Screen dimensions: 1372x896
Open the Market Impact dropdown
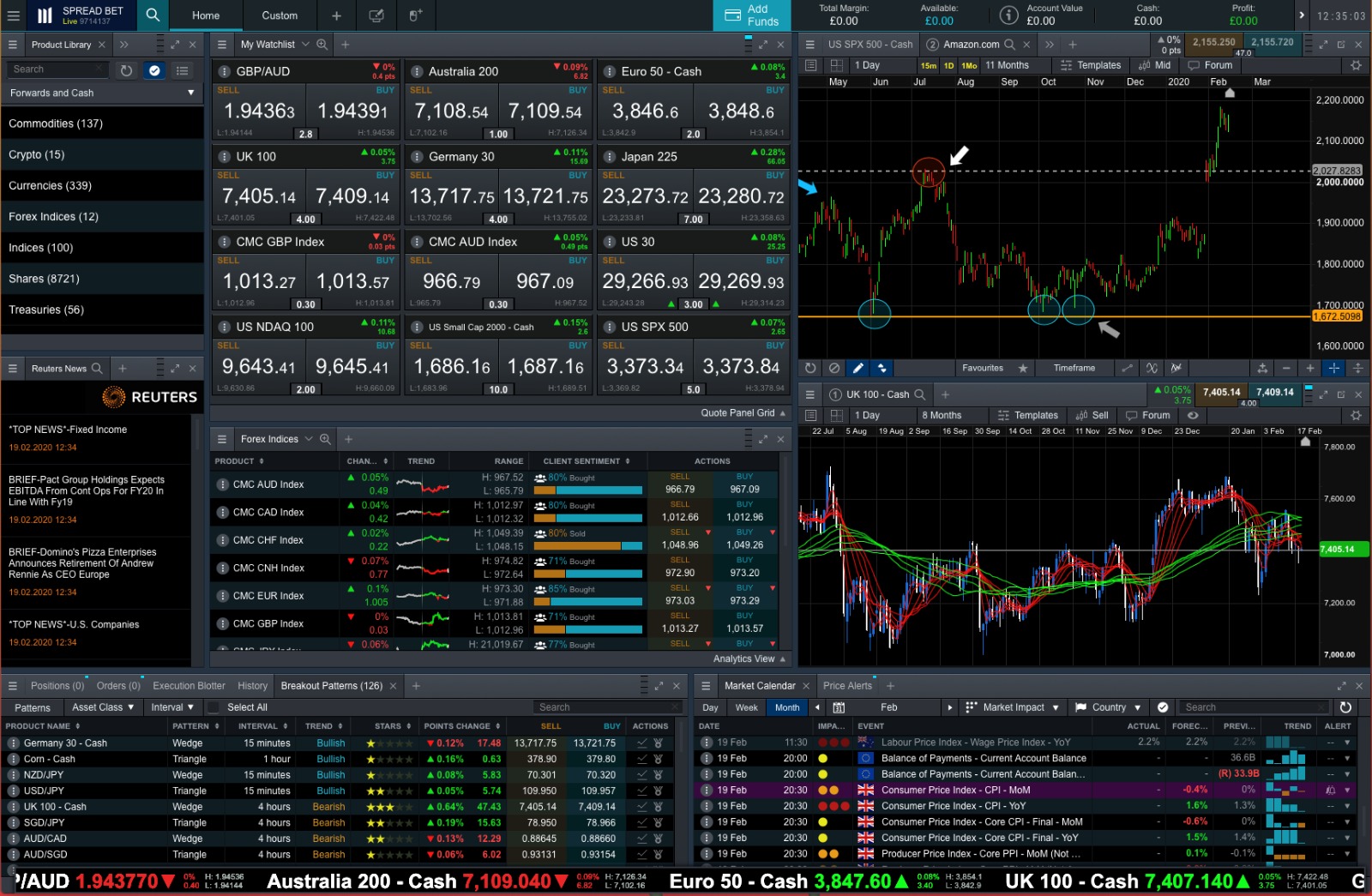pos(1012,707)
